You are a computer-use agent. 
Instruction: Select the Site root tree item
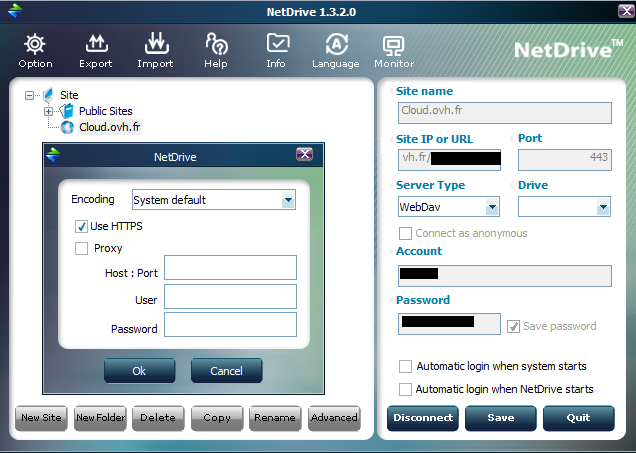69,95
